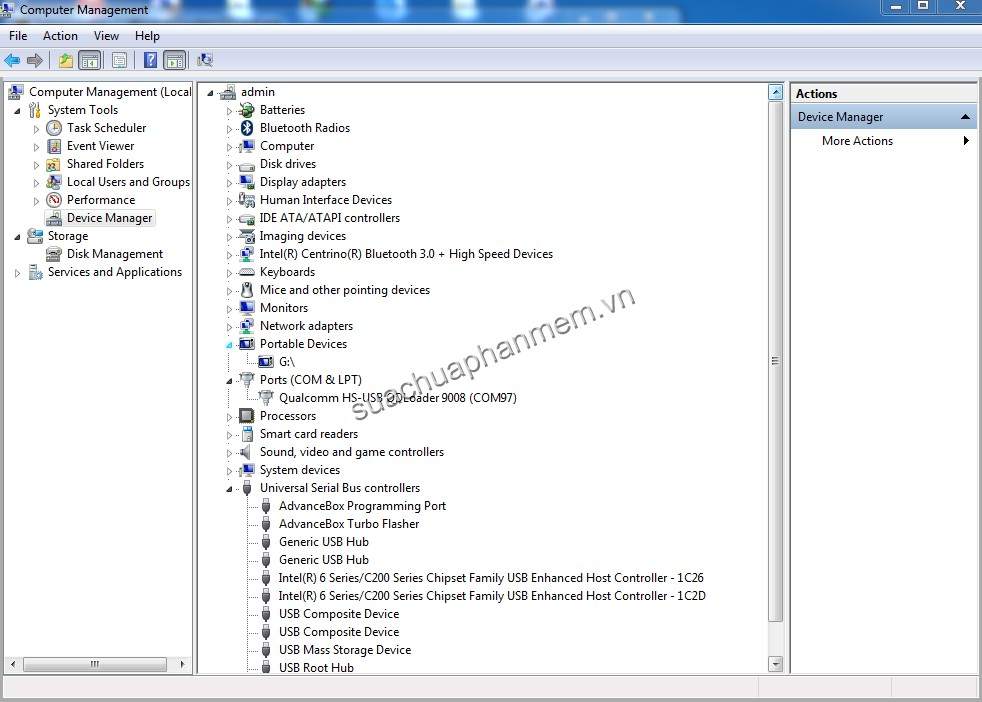Click the Batteries device icon
The image size is (982, 702).
coord(247,110)
